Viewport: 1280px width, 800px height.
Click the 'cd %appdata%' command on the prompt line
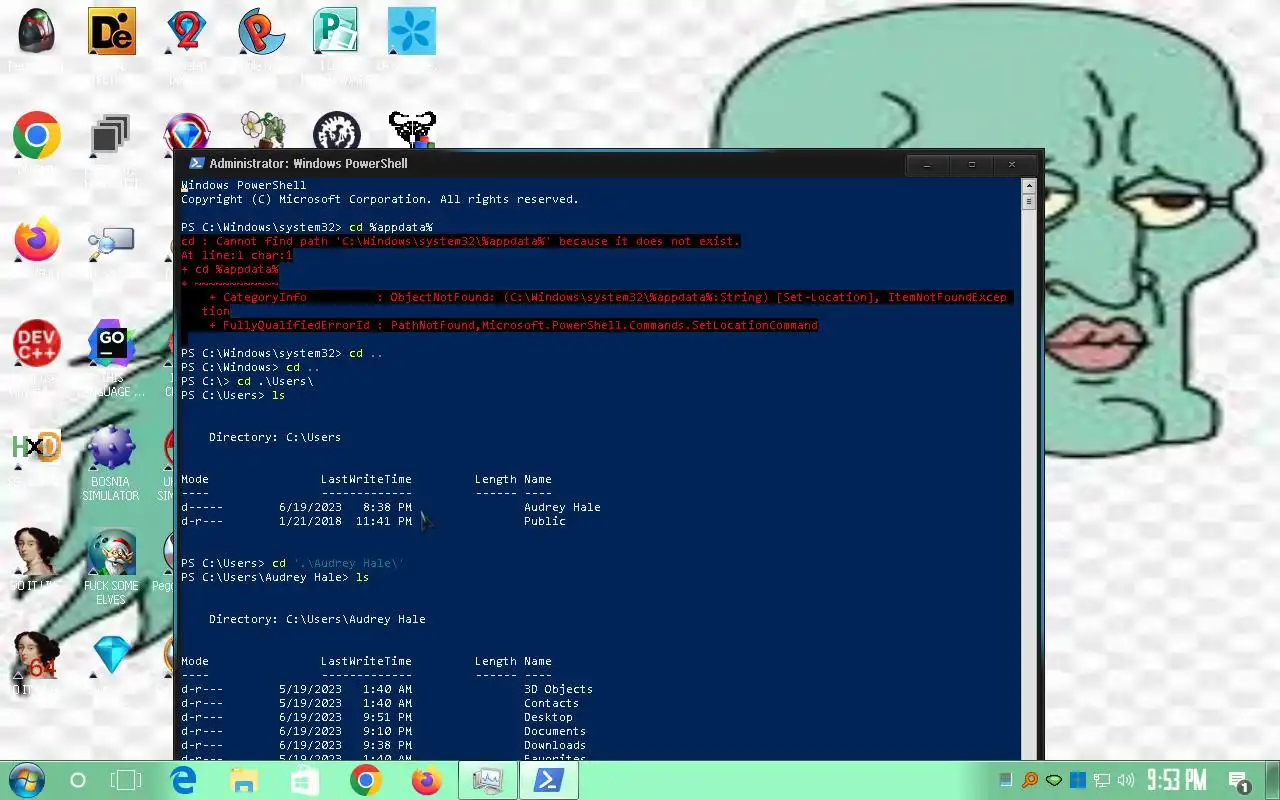(391, 227)
